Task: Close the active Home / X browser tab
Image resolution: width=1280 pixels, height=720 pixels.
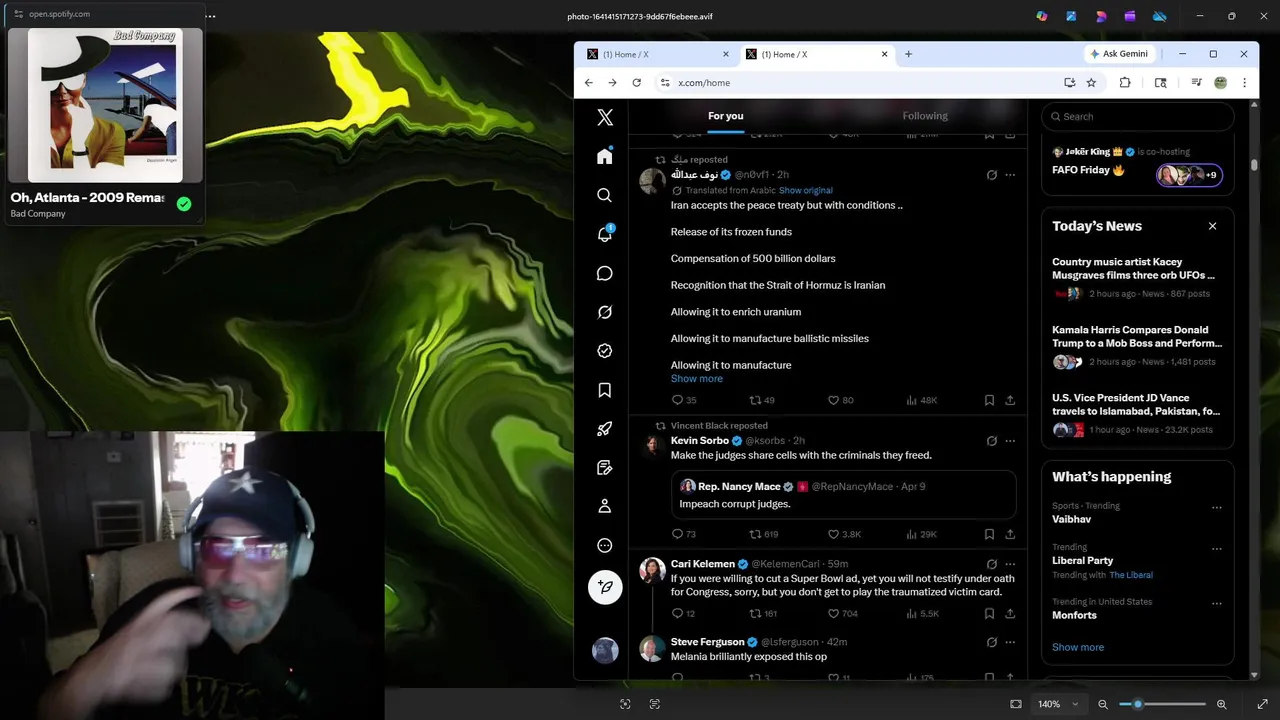Action: 884,54
